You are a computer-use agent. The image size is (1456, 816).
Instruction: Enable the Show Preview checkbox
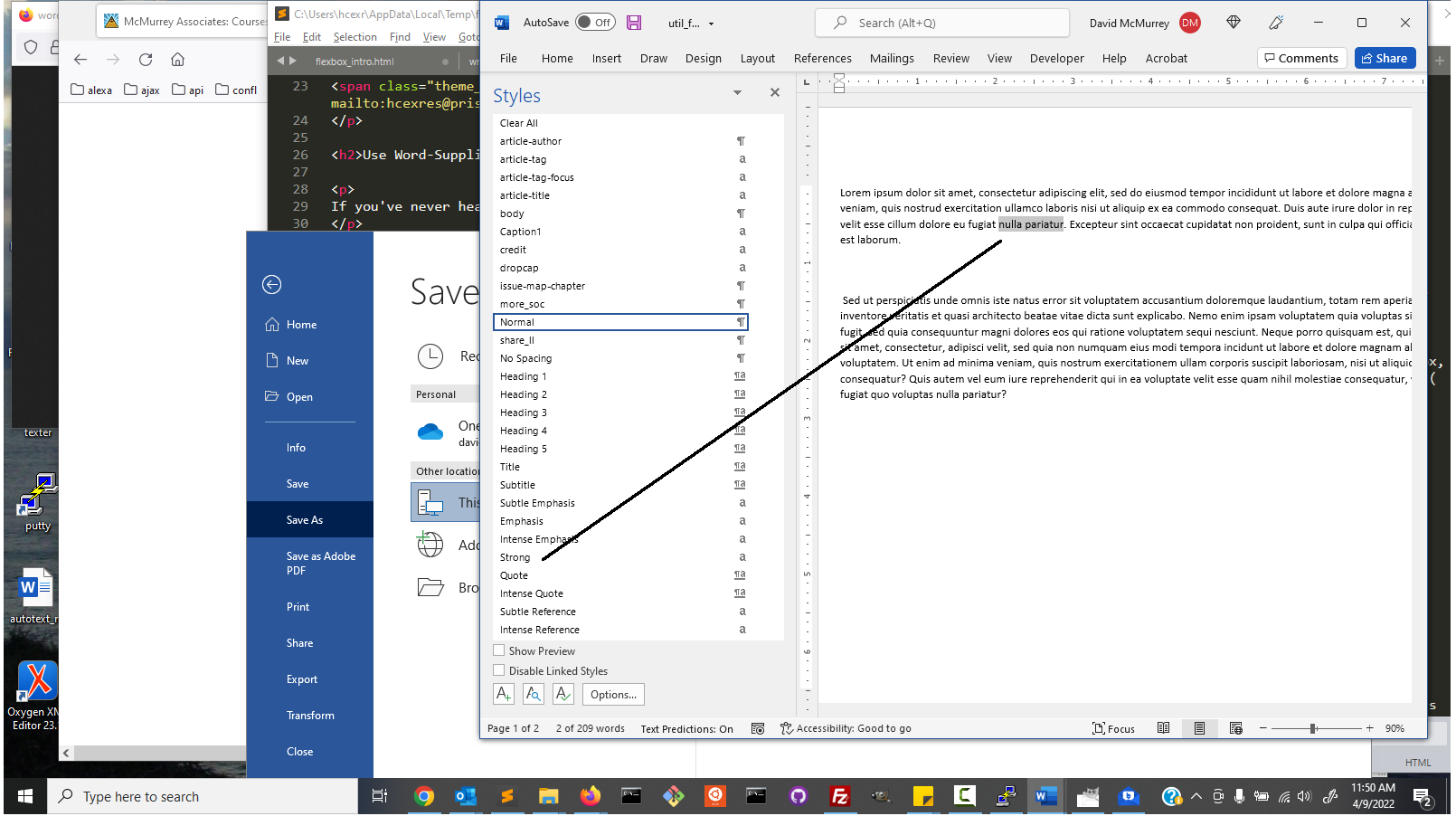click(498, 650)
